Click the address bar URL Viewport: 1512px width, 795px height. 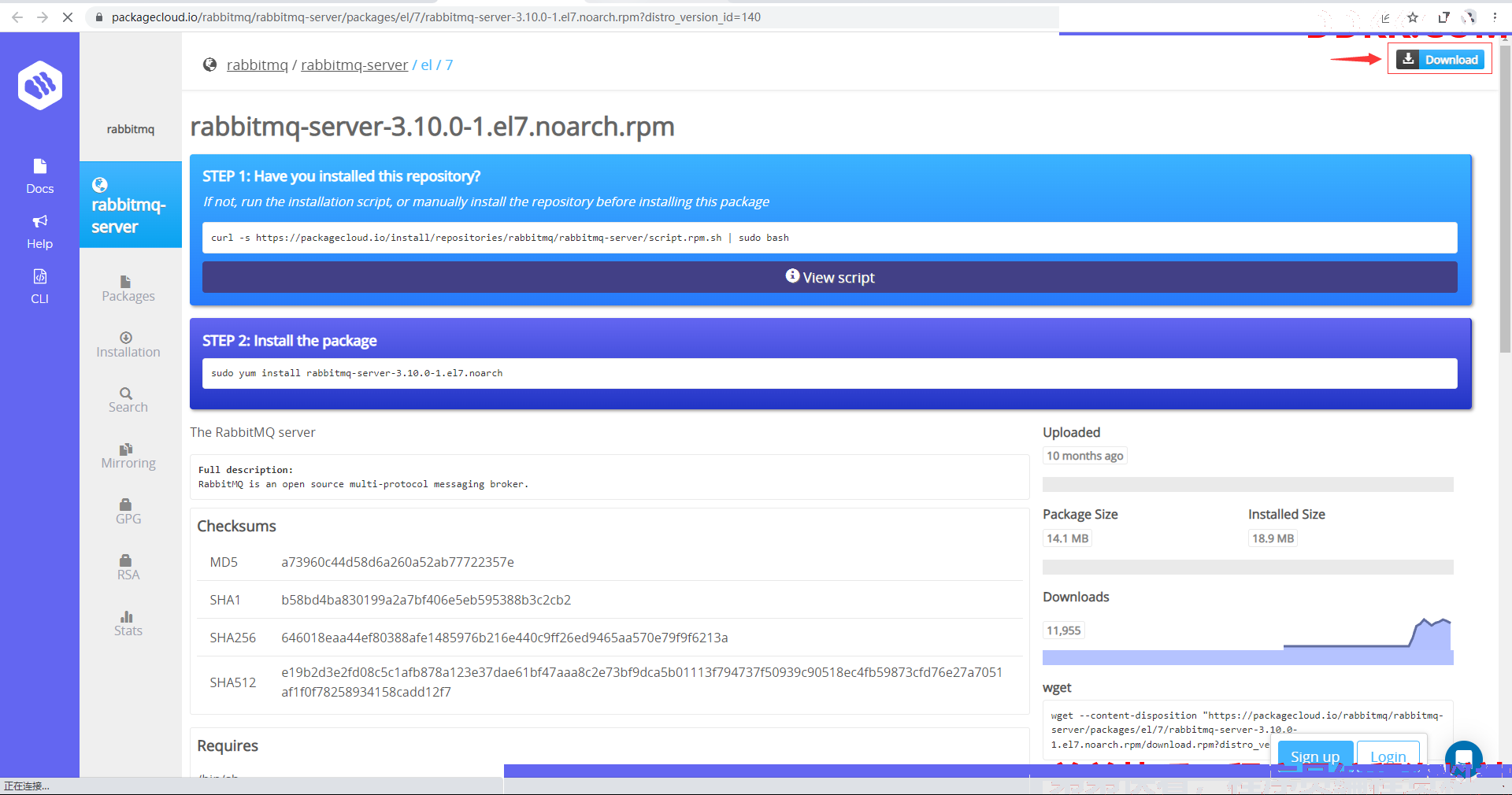coord(436,17)
